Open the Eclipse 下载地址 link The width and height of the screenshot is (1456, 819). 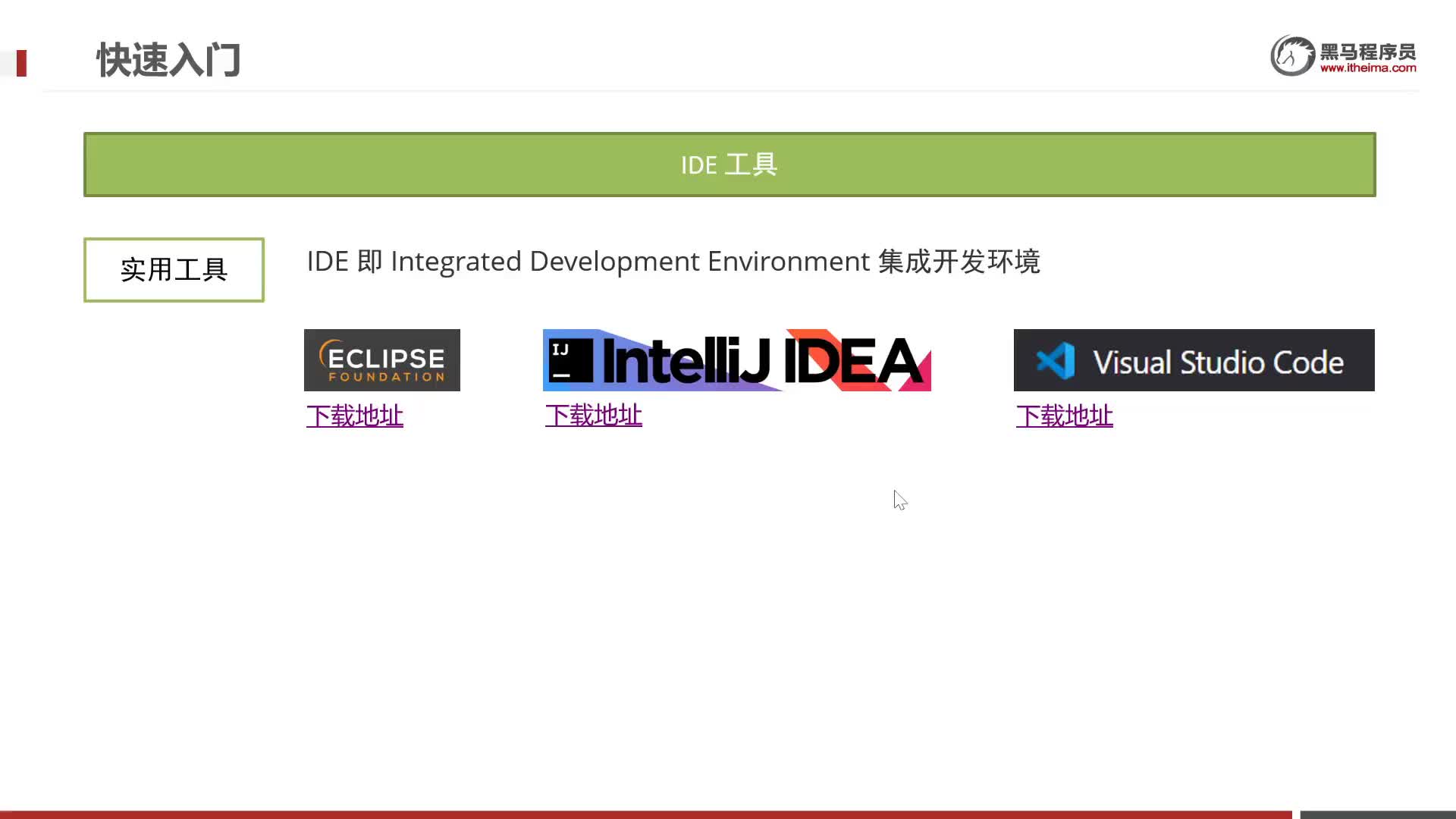[355, 416]
